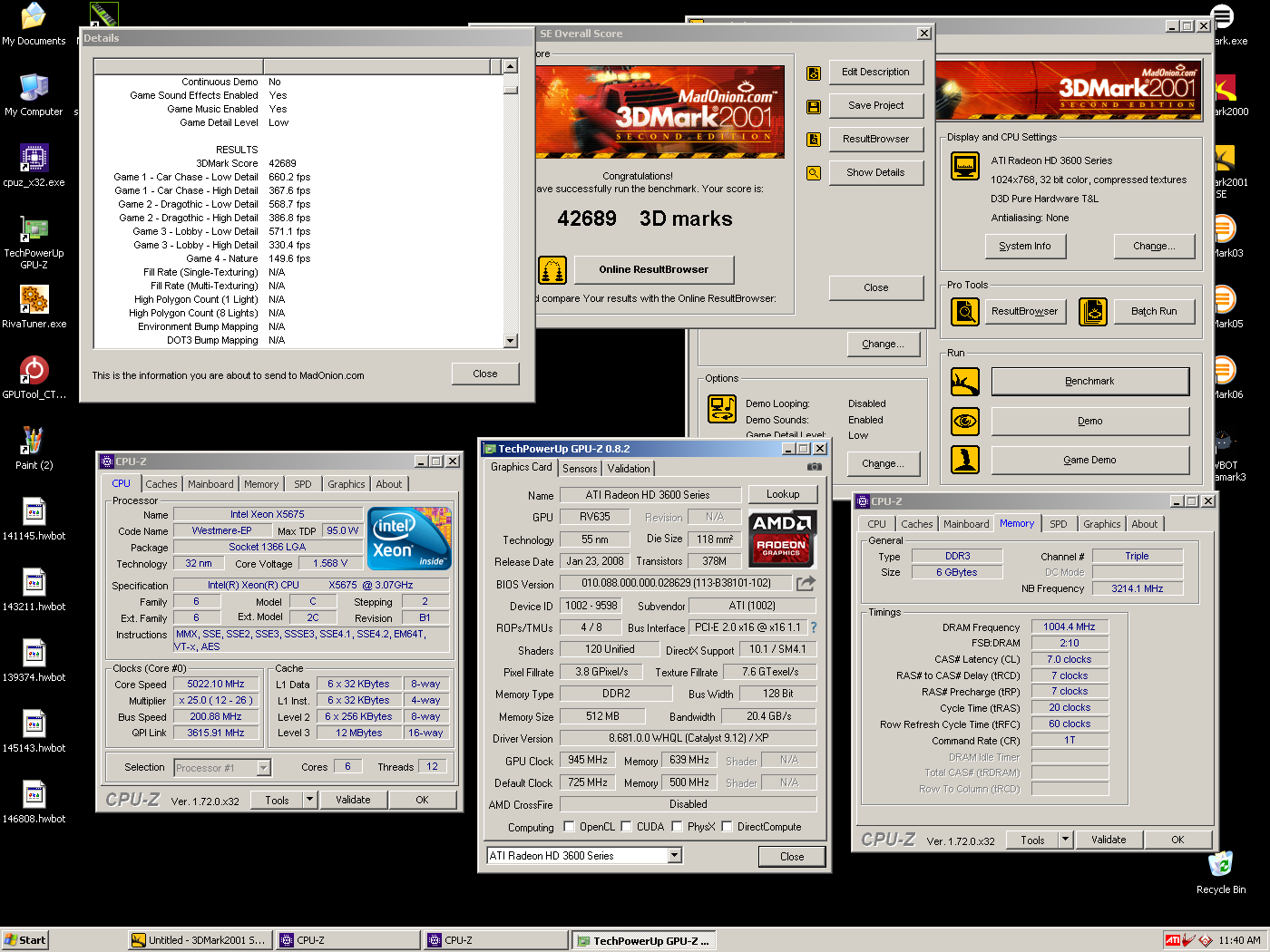This screenshot has height=952, width=1270.
Task: Click the Game Demo icon
Action: click(965, 460)
